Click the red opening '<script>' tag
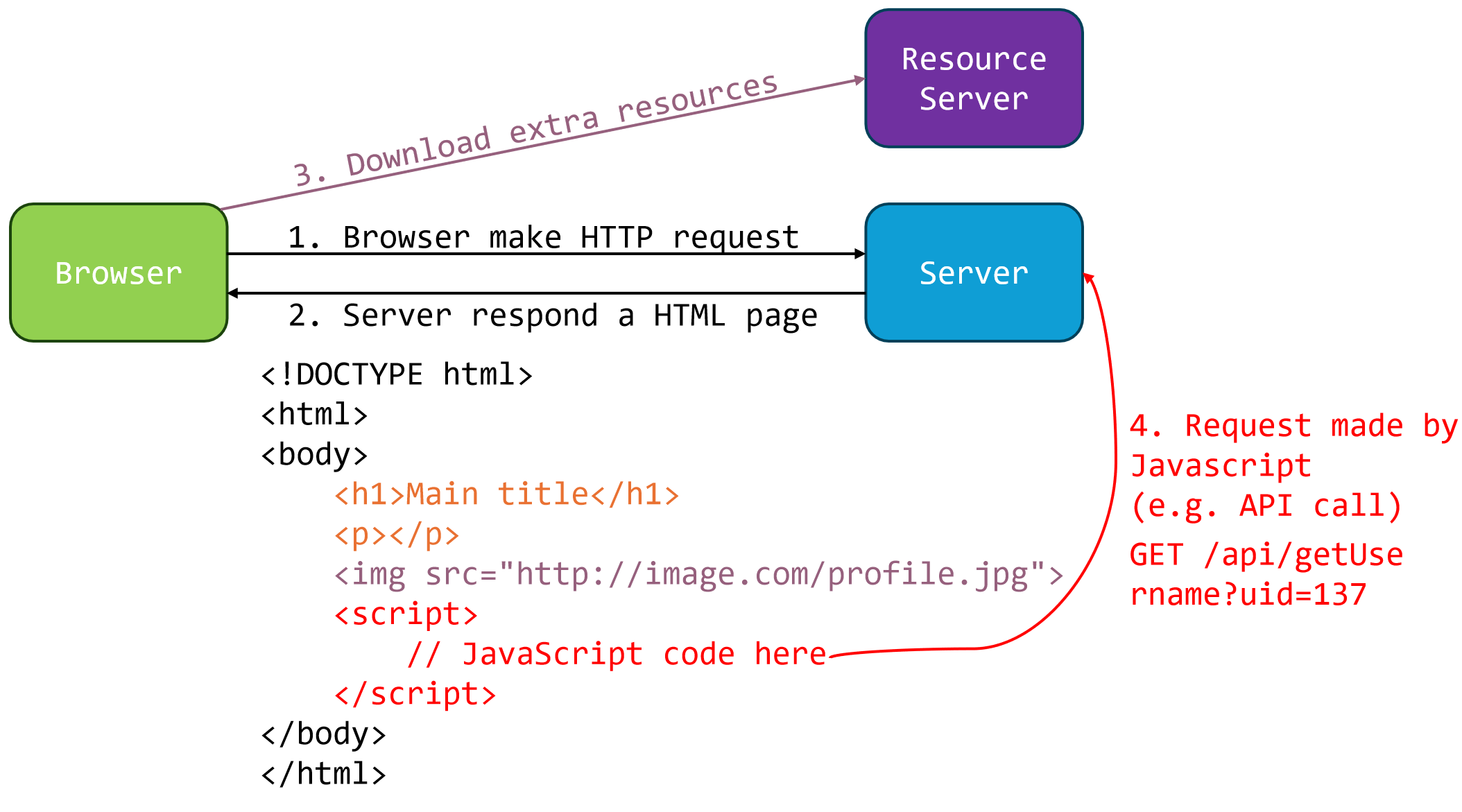The width and height of the screenshot is (1462, 812). [406, 615]
